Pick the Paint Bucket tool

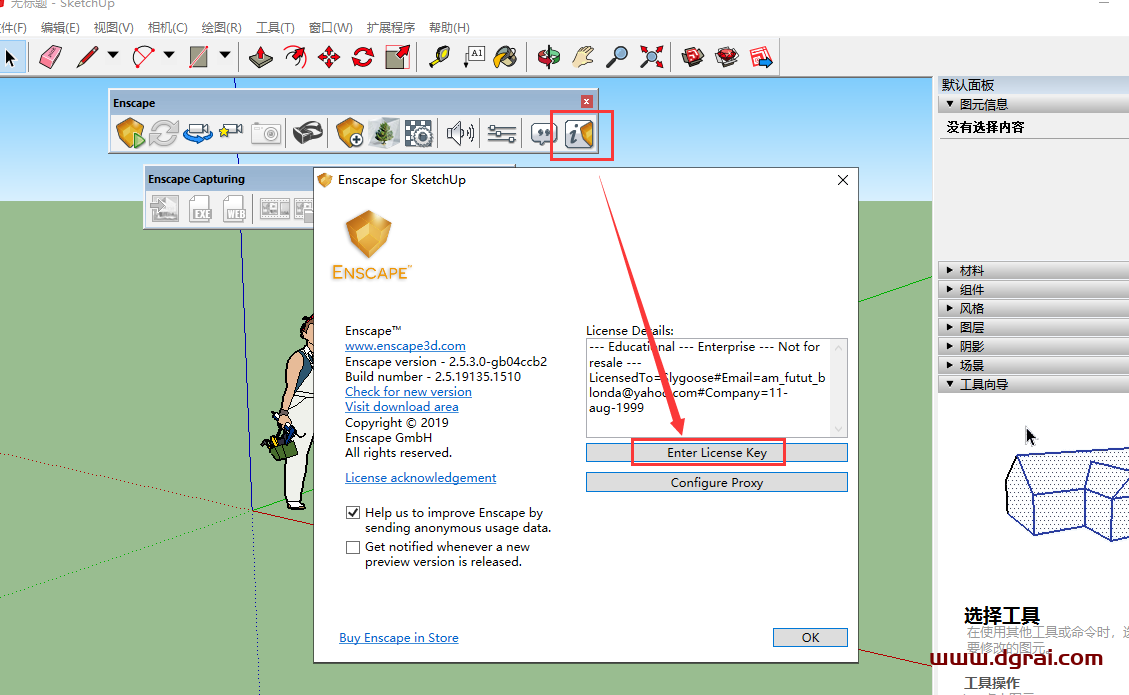point(506,57)
